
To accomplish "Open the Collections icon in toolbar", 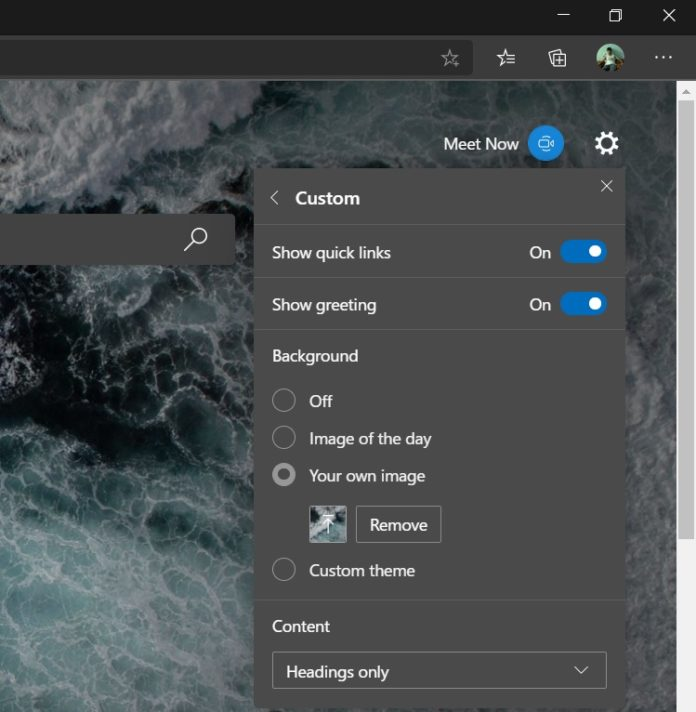I will coord(558,58).
